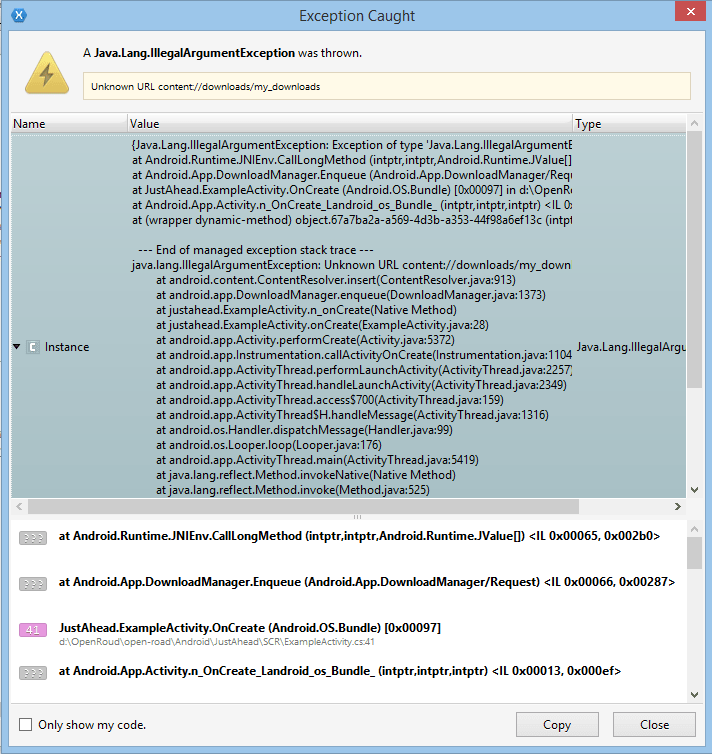
Task: Click the splitter grip between table and stack list
Action: point(357,517)
